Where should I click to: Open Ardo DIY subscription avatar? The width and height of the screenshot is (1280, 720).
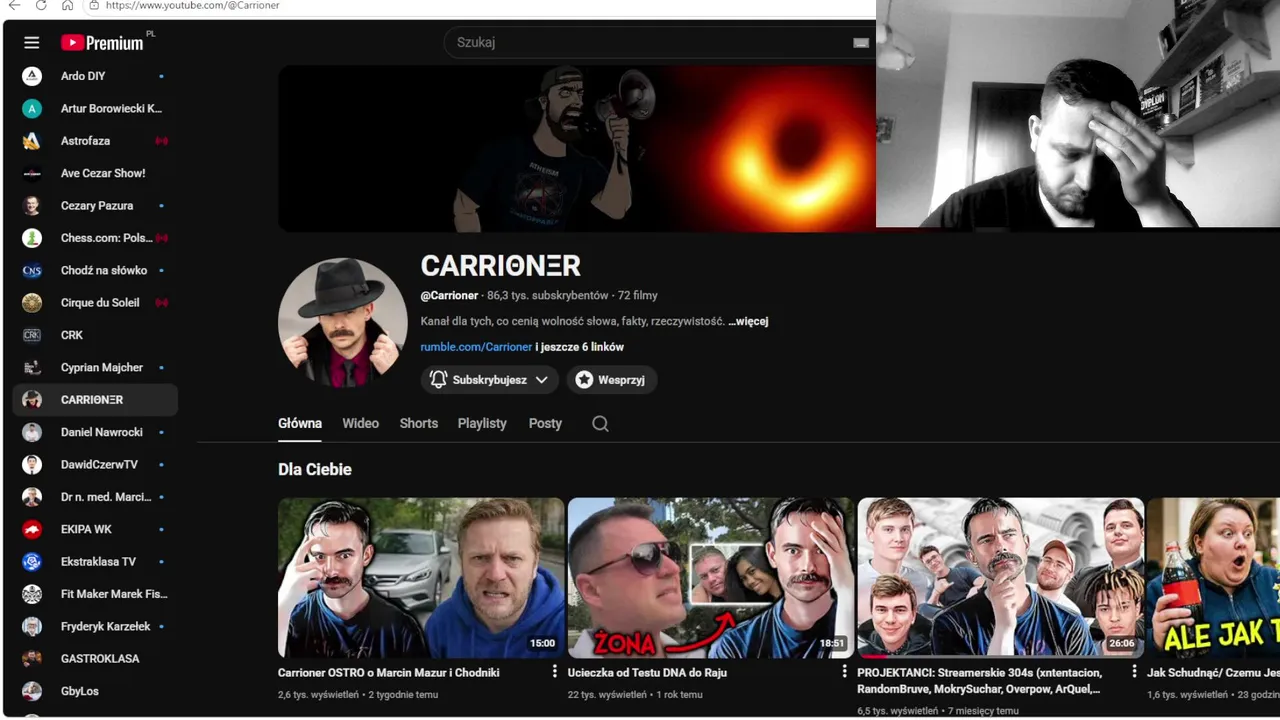pos(32,76)
